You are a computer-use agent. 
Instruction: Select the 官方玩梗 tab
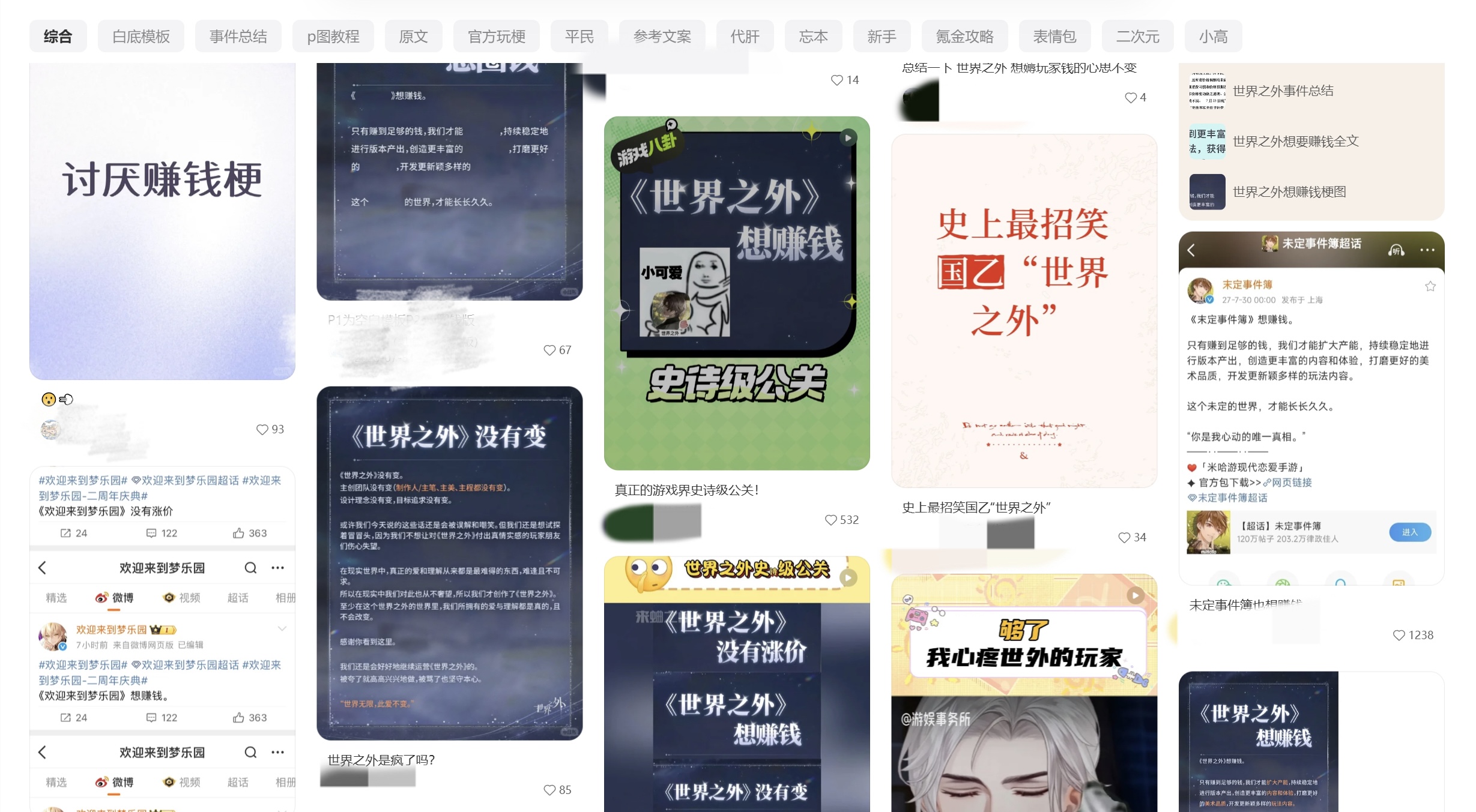497,37
